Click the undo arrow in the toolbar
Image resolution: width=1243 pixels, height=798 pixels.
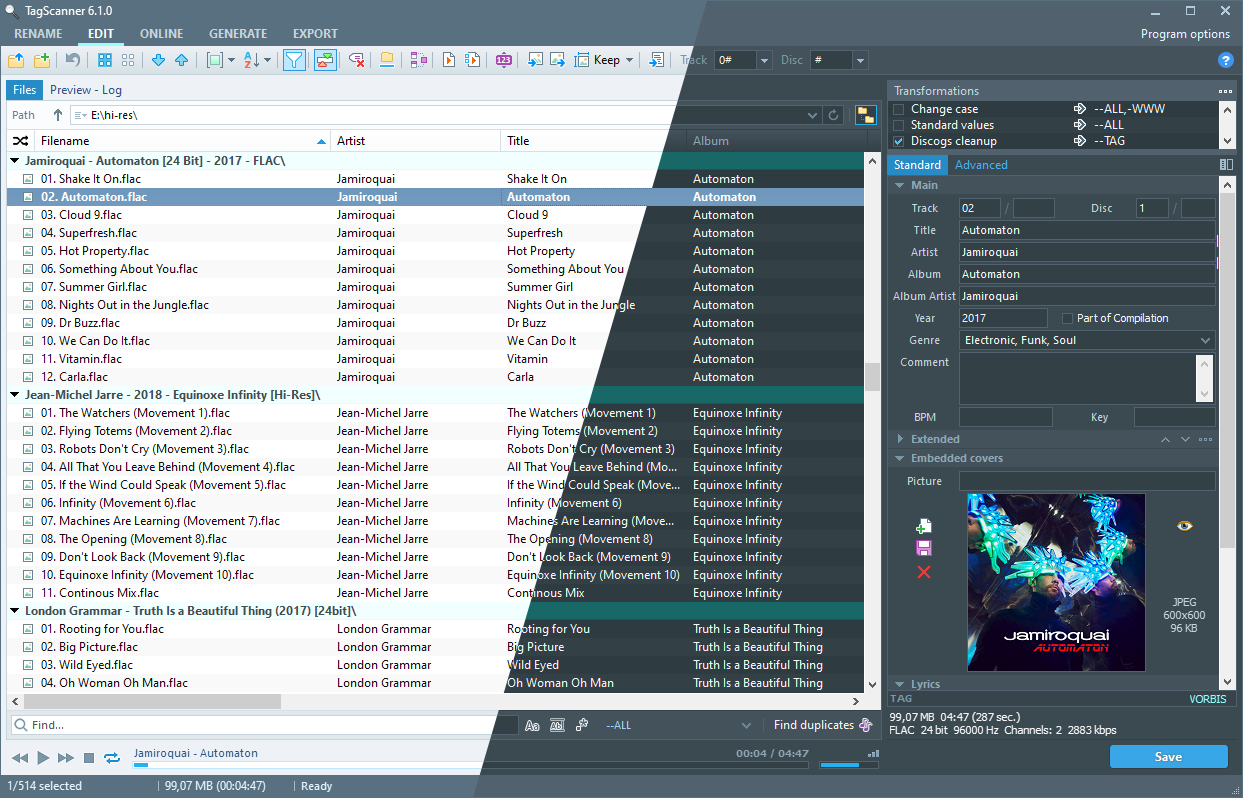click(73, 60)
